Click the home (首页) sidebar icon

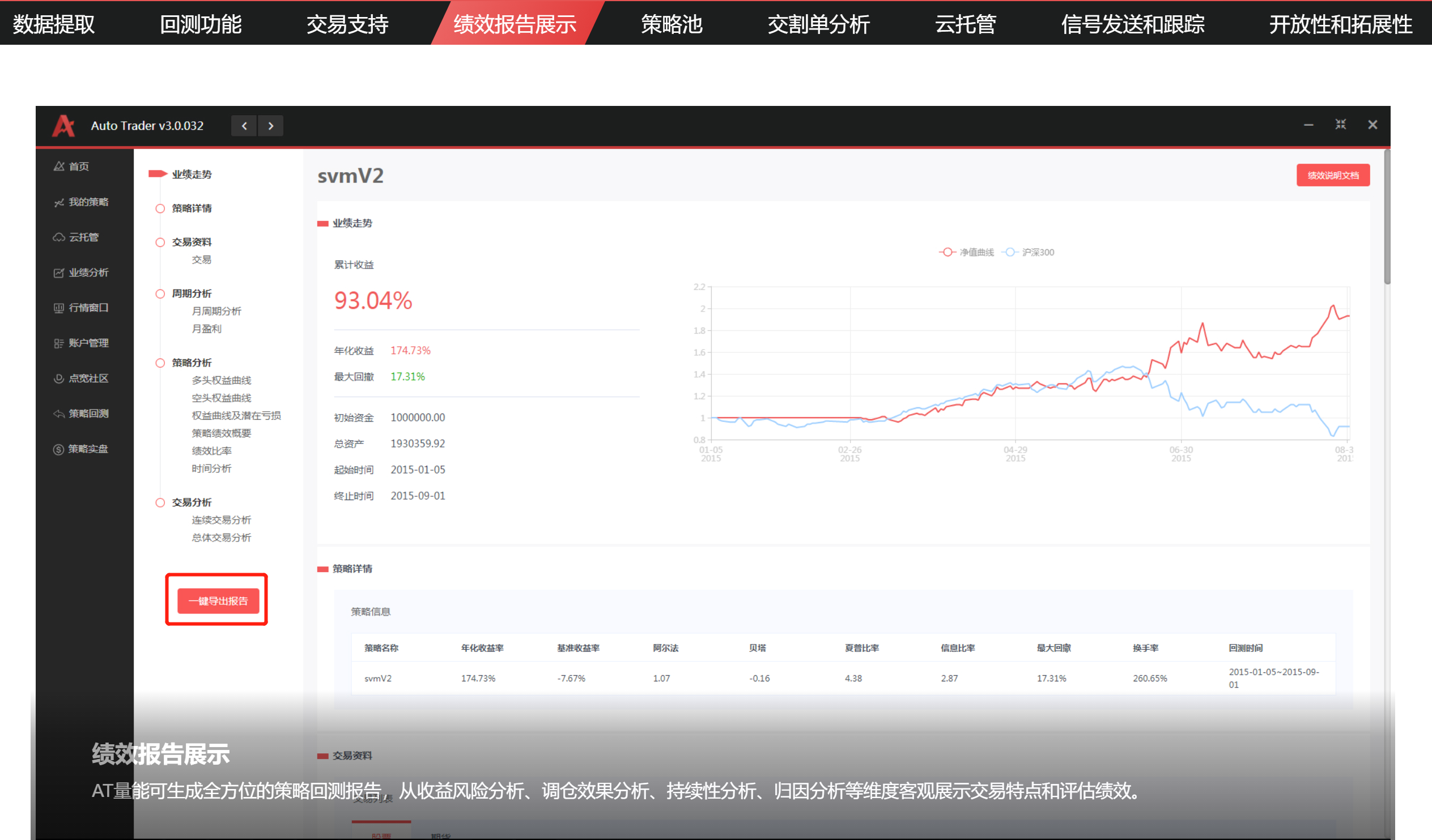tap(59, 167)
